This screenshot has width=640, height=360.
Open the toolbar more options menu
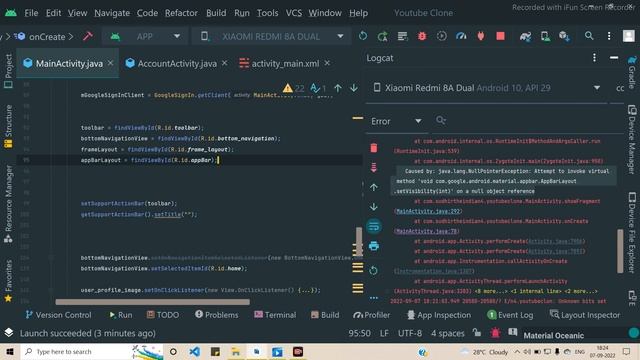[609, 36]
